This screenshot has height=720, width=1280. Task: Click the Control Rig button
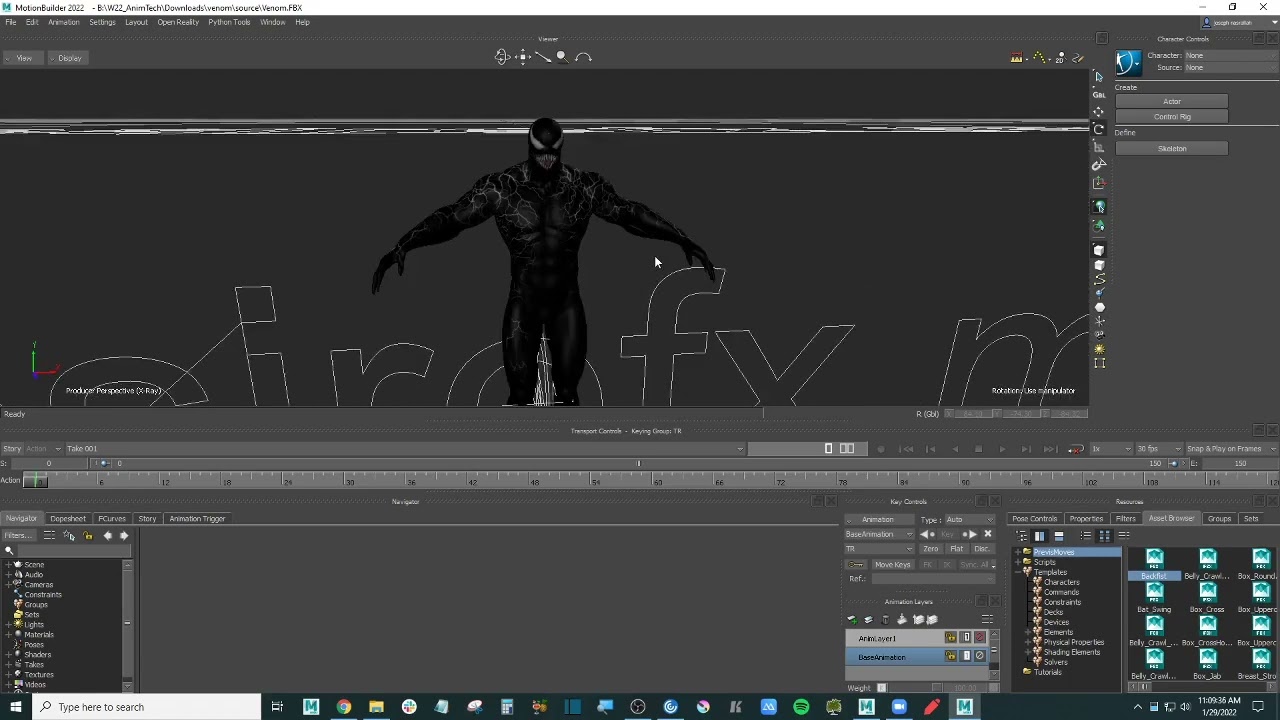(1172, 117)
